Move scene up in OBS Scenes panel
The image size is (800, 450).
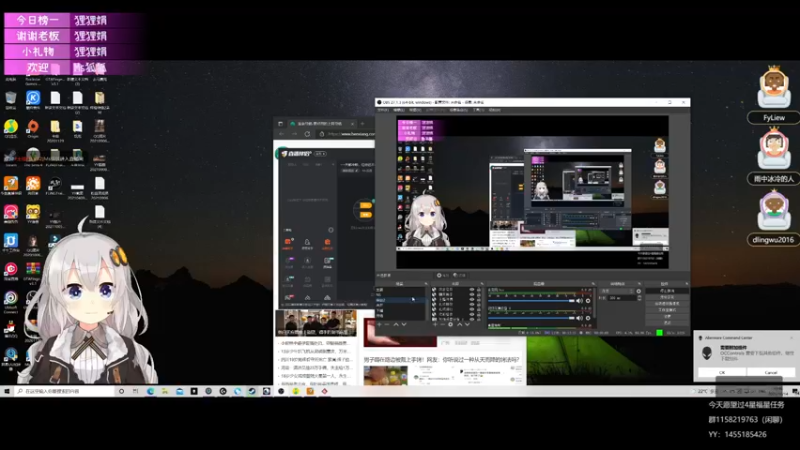click(396, 324)
